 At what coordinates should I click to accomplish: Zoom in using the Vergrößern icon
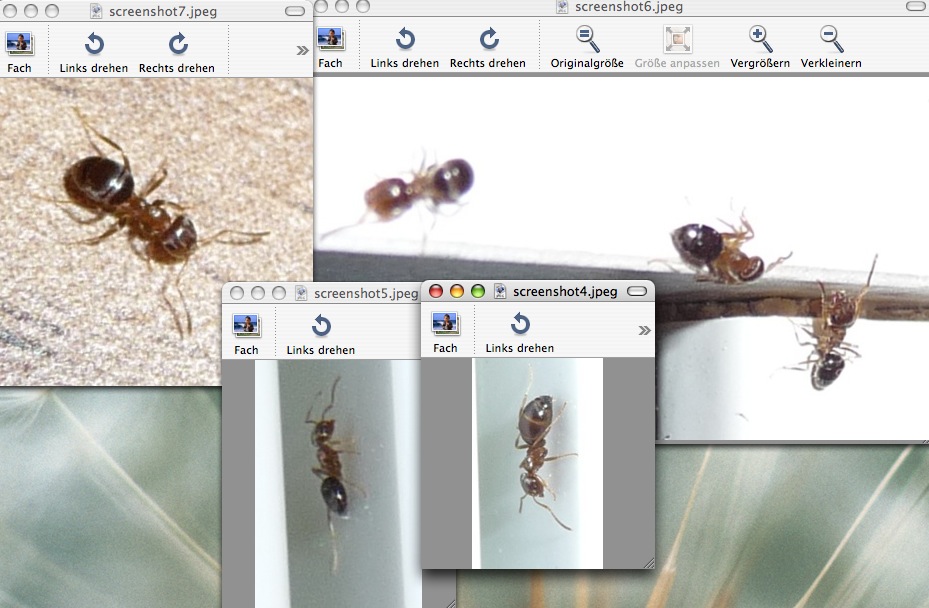tap(760, 40)
